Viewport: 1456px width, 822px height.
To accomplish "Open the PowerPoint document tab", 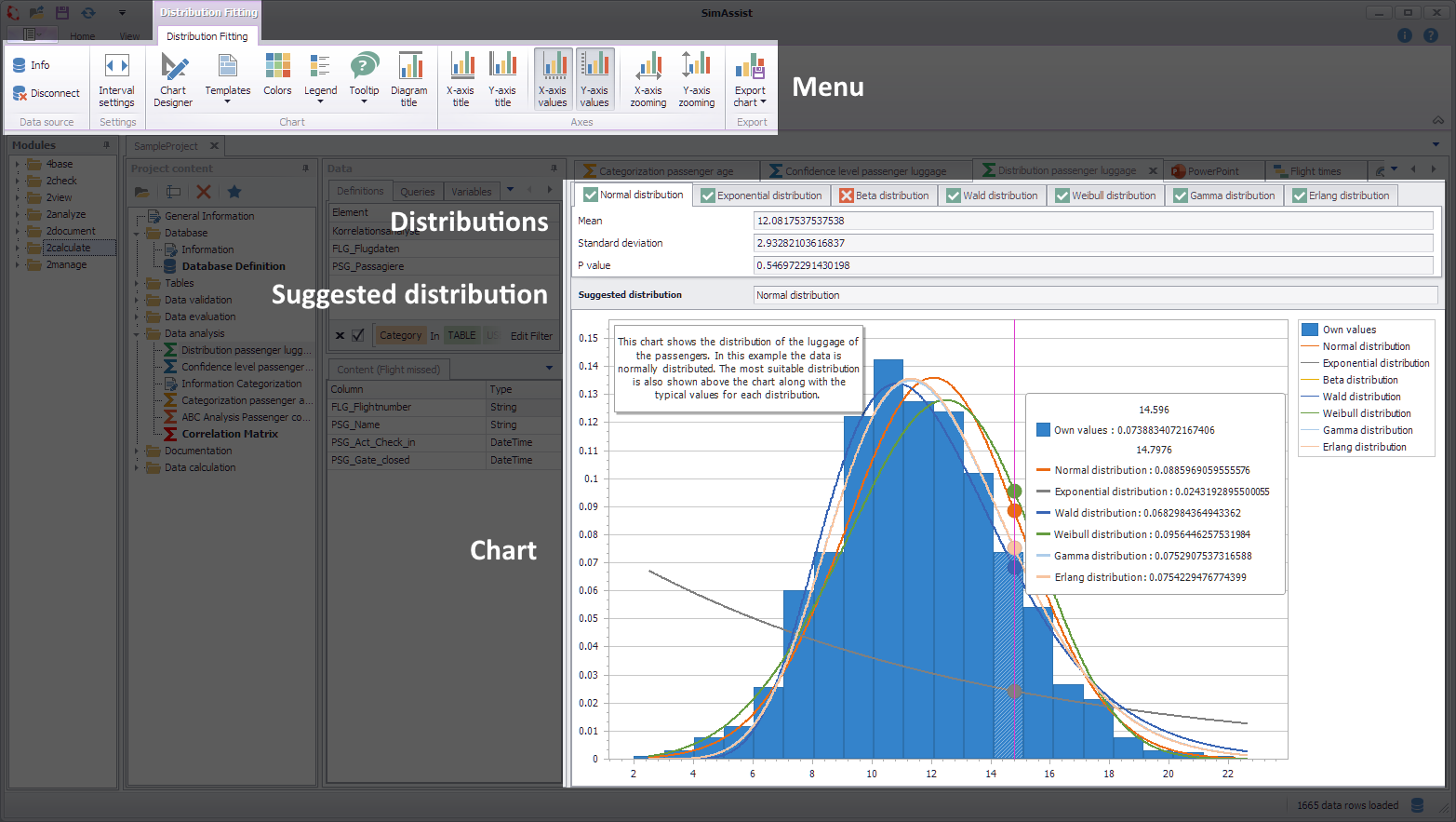I will 1213,171.
